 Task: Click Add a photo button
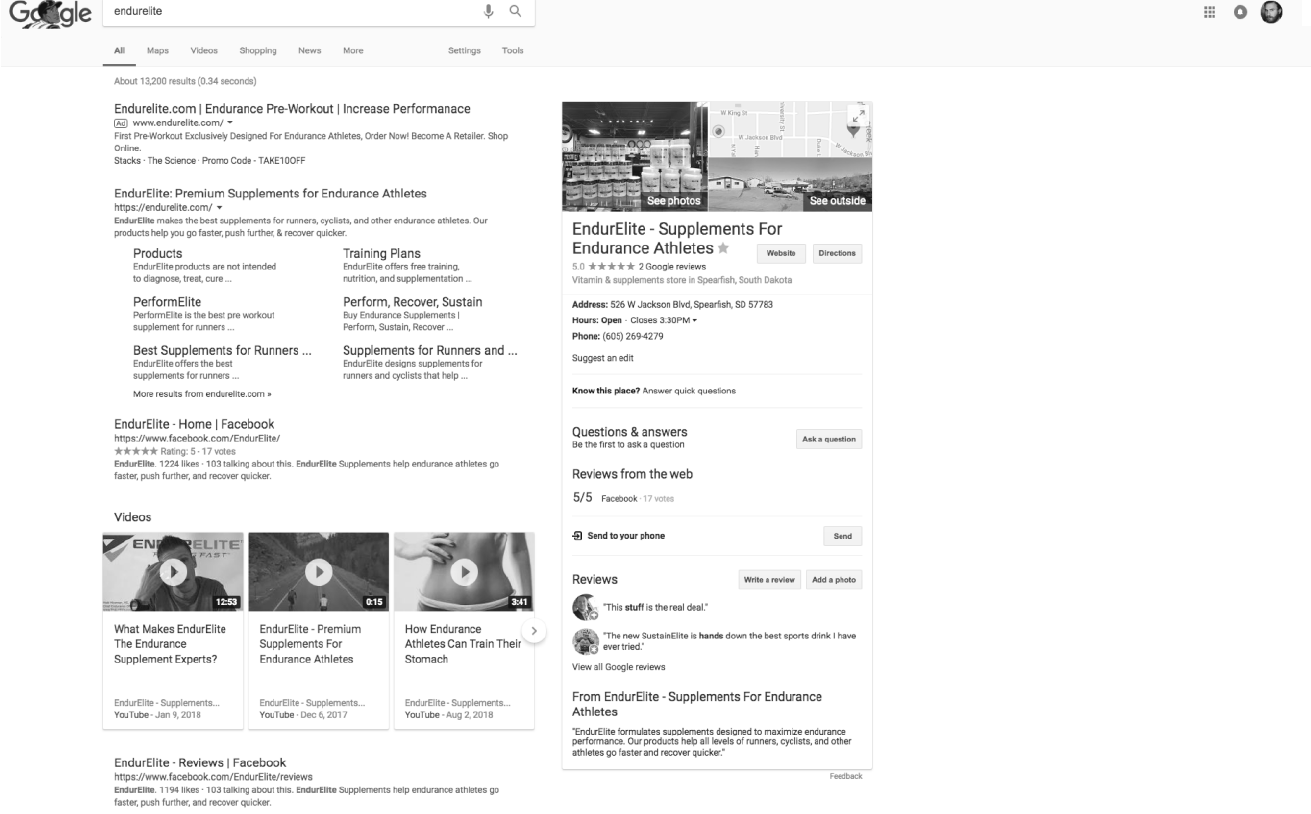pyautogui.click(x=834, y=580)
